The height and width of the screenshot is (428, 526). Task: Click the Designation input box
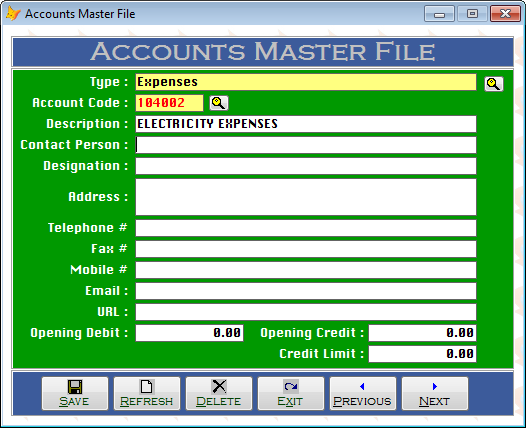pos(306,166)
